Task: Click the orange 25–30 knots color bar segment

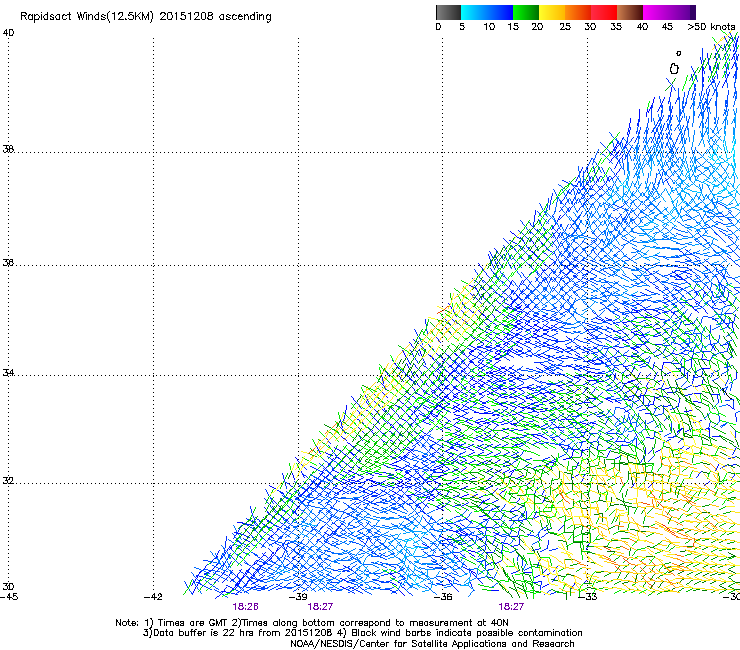Action: [578, 12]
